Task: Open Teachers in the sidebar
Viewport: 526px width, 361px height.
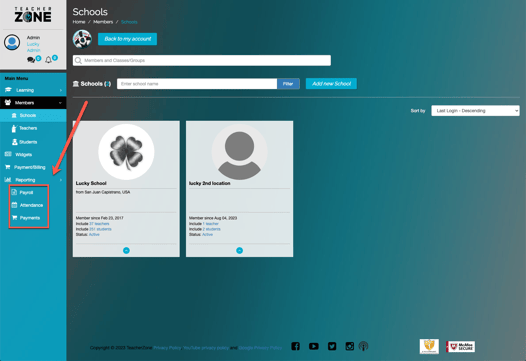Action: (28, 128)
